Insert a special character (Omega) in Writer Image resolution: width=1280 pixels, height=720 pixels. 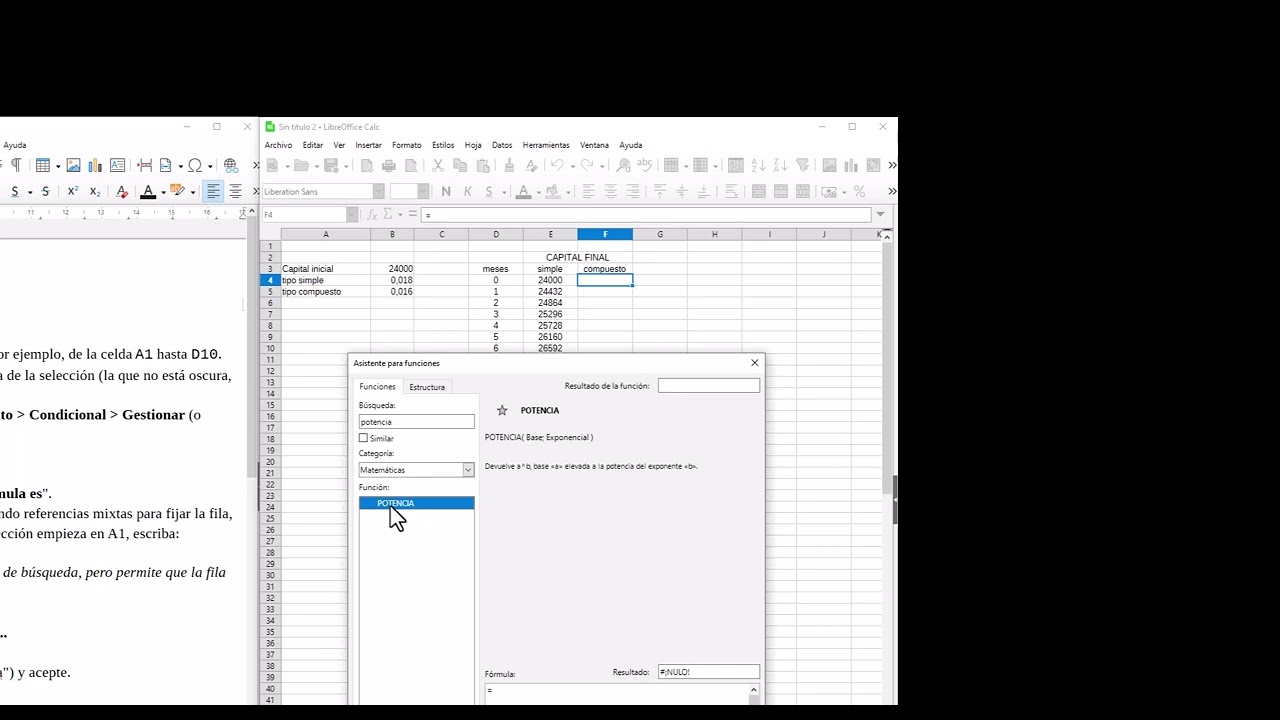[194, 165]
